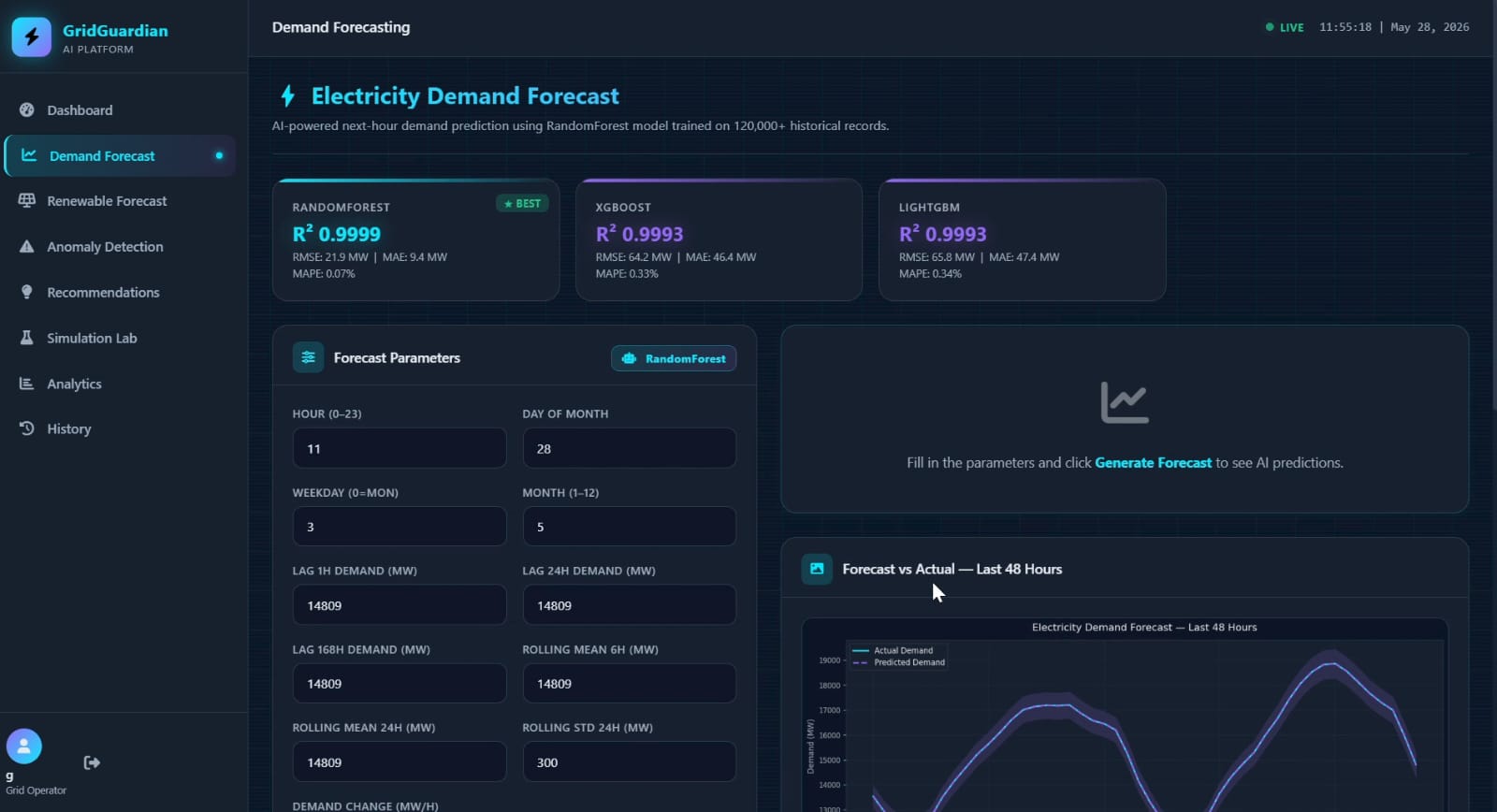This screenshot has height=812, width=1497.
Task: Click the Simulation Lab flask icon
Action: click(x=27, y=338)
